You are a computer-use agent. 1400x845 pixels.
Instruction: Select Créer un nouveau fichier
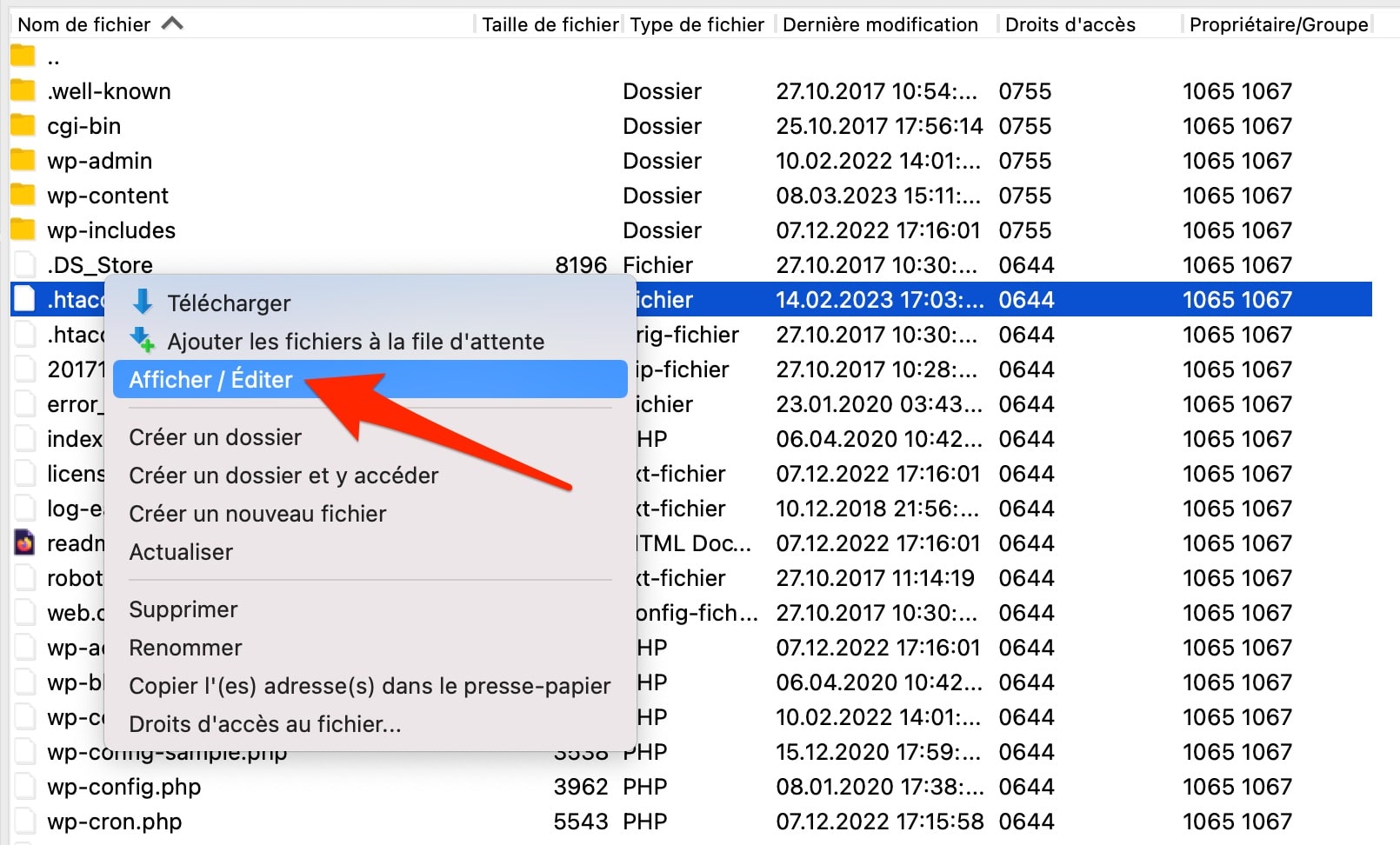[370, 513]
